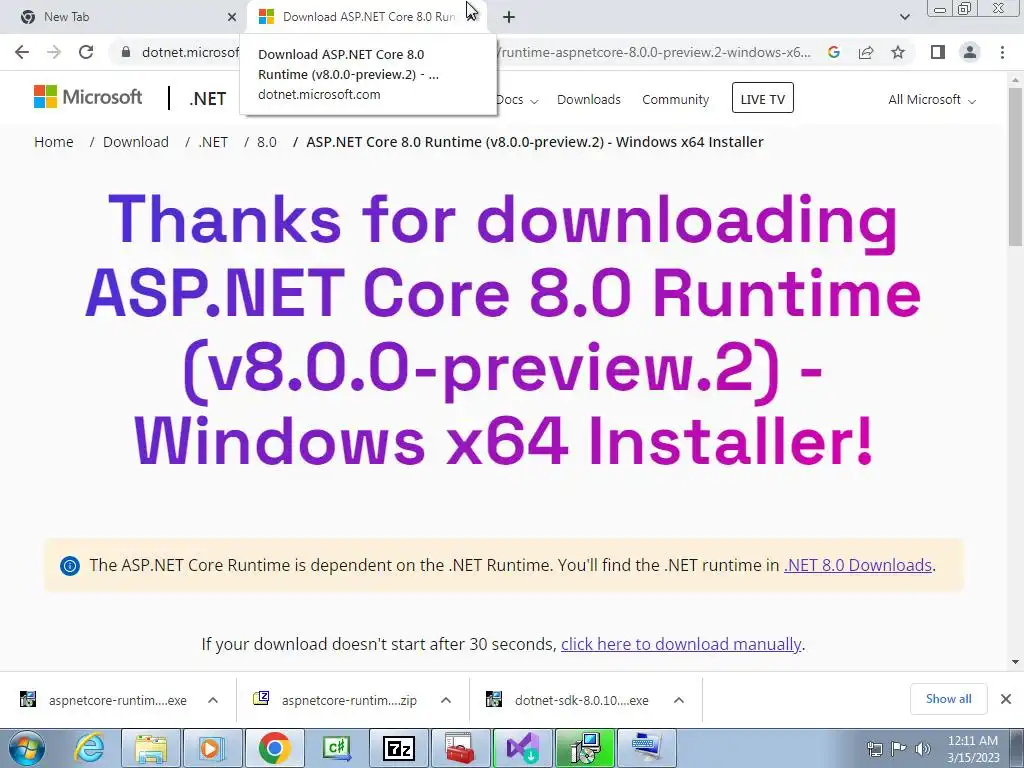Click the info icon in notice banner

(x=70, y=566)
